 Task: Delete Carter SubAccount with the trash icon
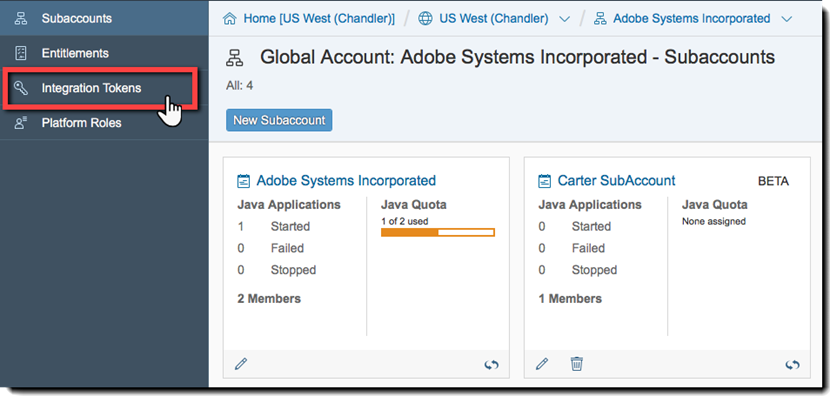[576, 364]
